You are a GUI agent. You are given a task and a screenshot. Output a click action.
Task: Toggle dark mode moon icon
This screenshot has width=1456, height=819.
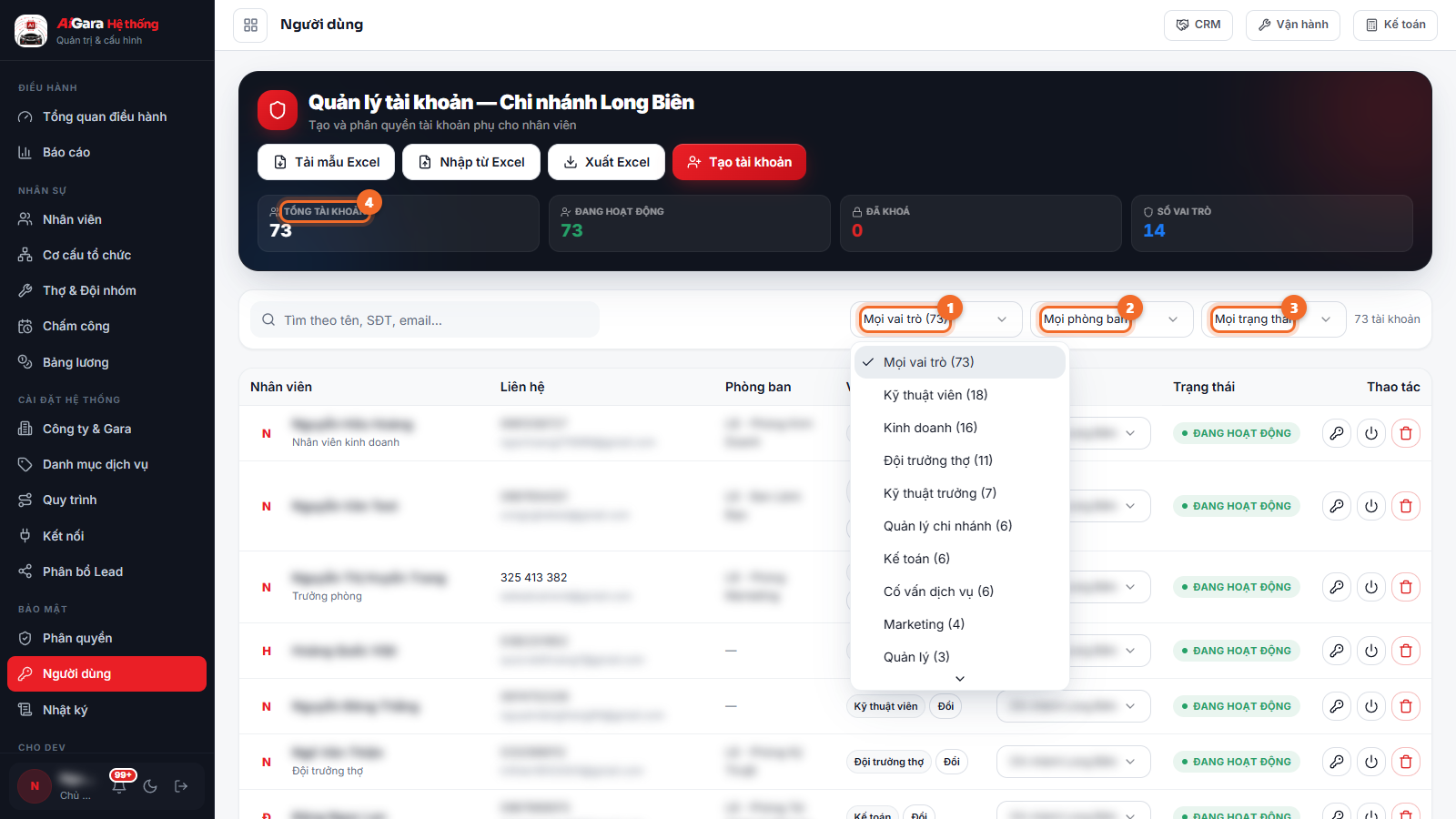150,786
